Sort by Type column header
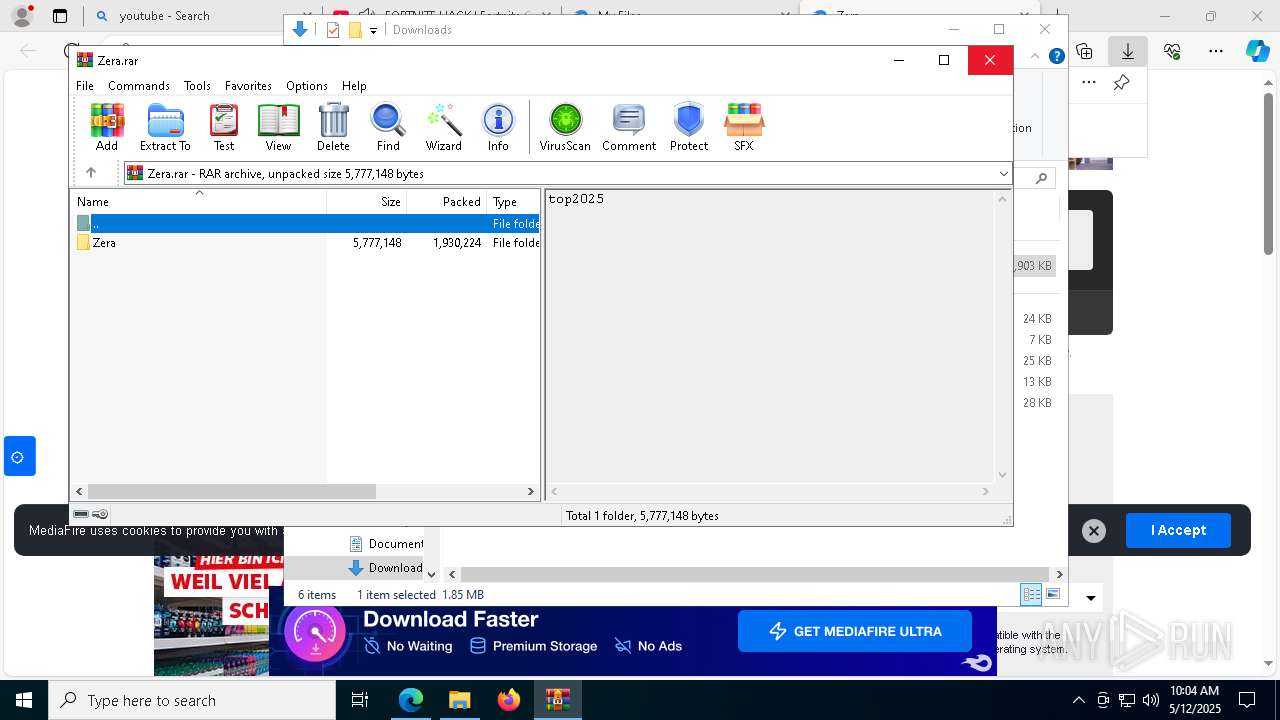The image size is (1280, 720). point(513,201)
